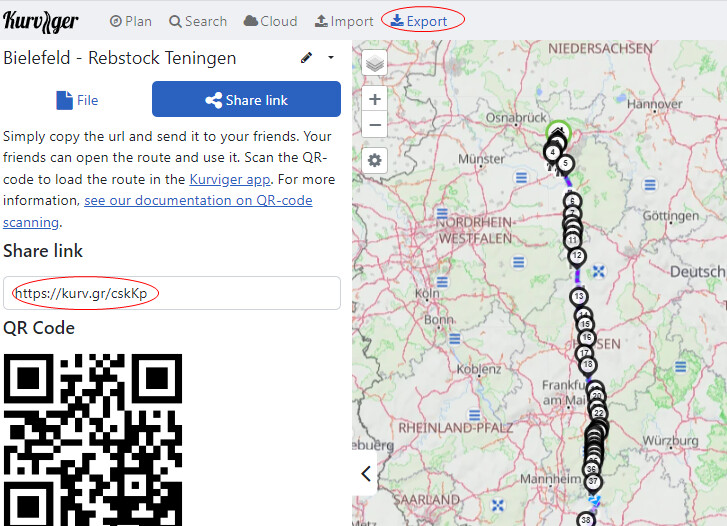Click waypoint marker 13 on the map
The image size is (727, 526).
[579, 297]
